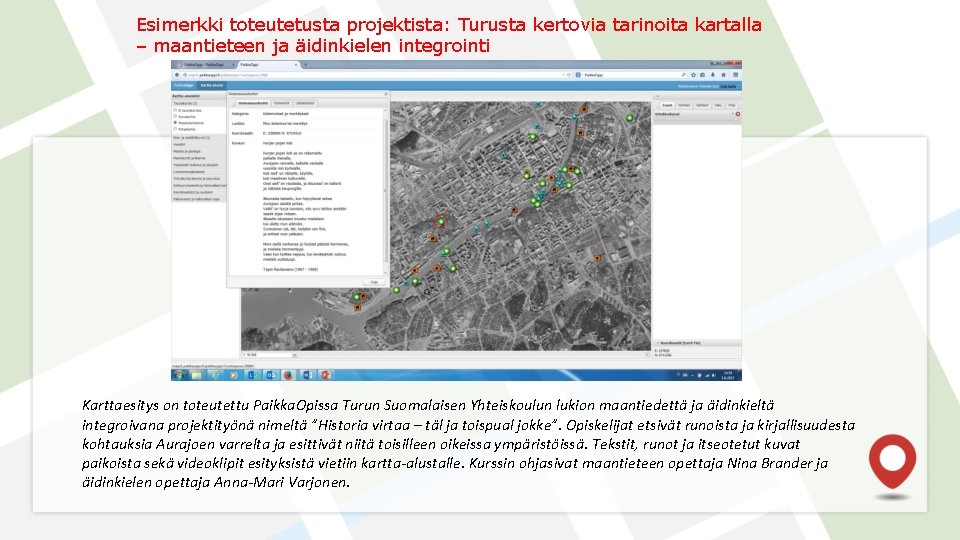Launch Internet Explorer from the taskbar
The image size is (960, 540).
click(x=215, y=375)
